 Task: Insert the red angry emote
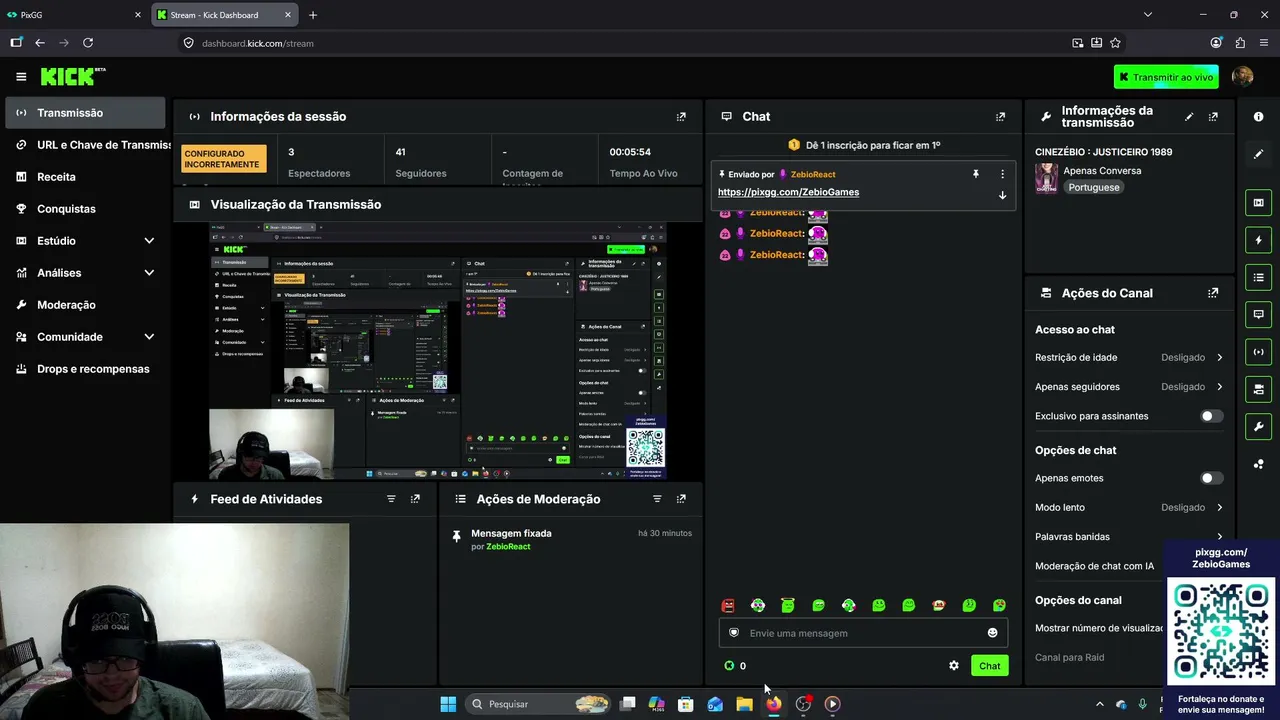[728, 605]
